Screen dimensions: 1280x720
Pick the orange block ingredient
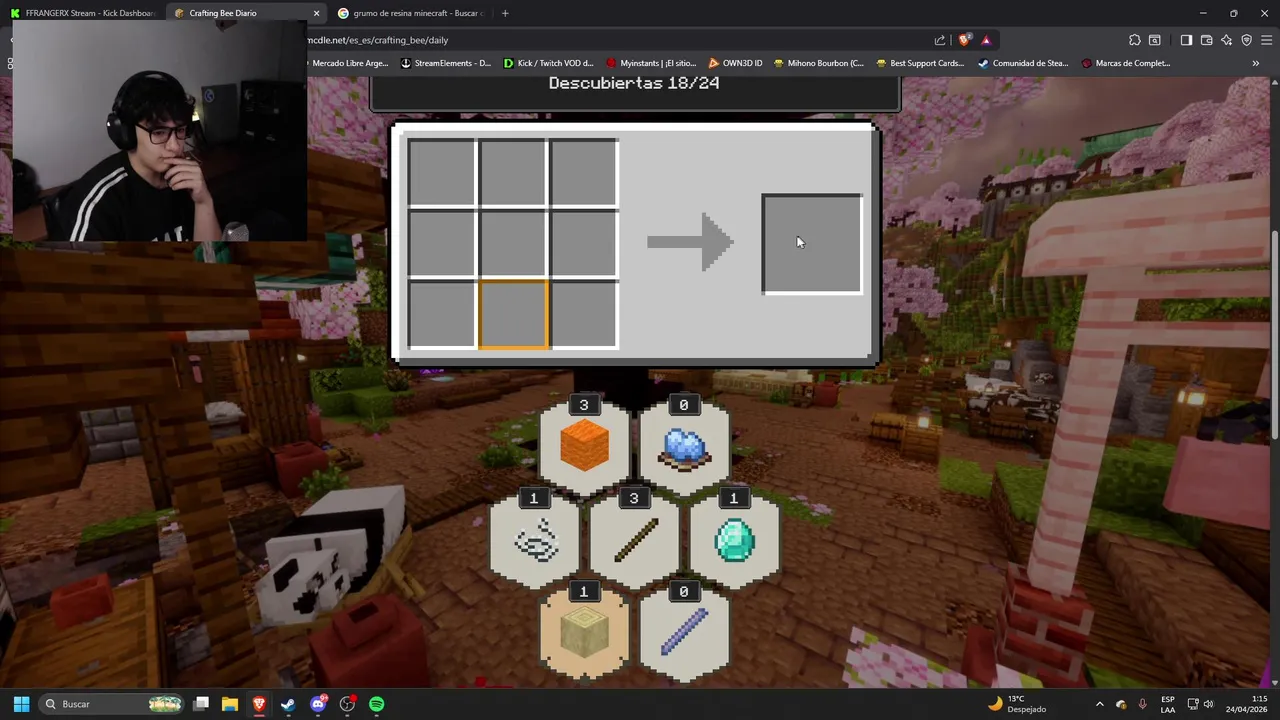pyautogui.click(x=584, y=446)
